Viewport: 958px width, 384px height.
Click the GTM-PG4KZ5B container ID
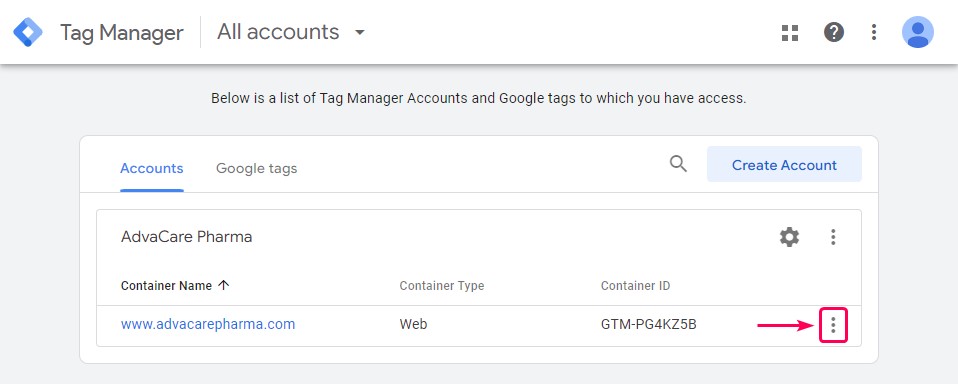649,325
